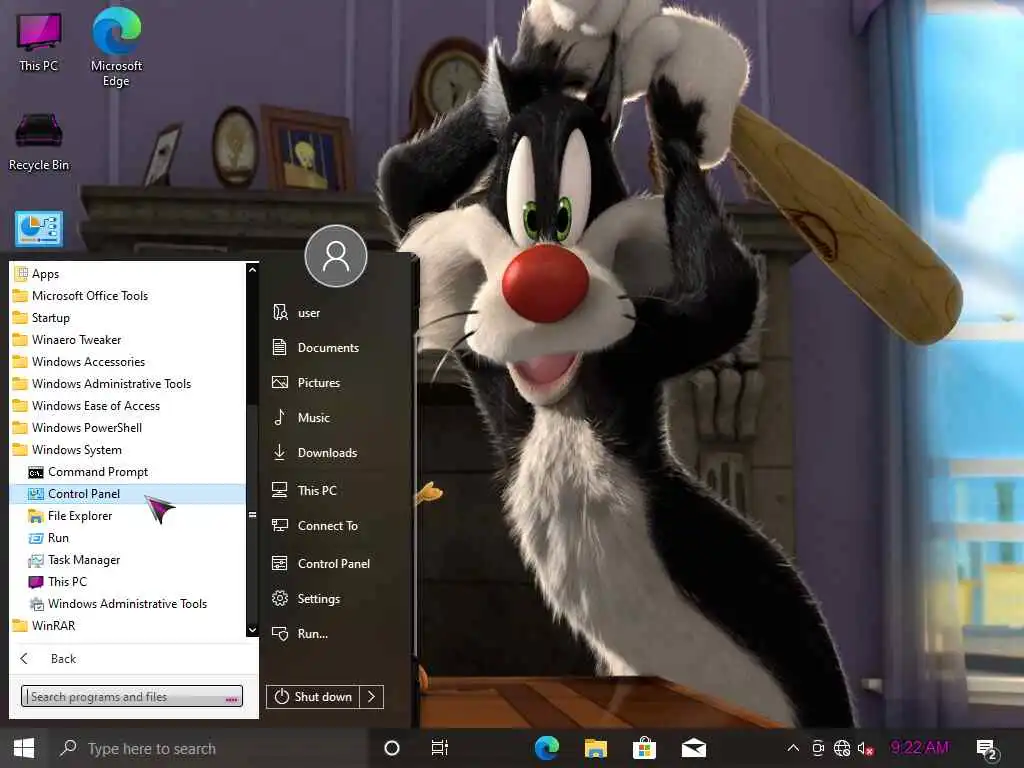Open the pie chart desktop shortcut icon
The height and width of the screenshot is (768, 1024).
[39, 229]
